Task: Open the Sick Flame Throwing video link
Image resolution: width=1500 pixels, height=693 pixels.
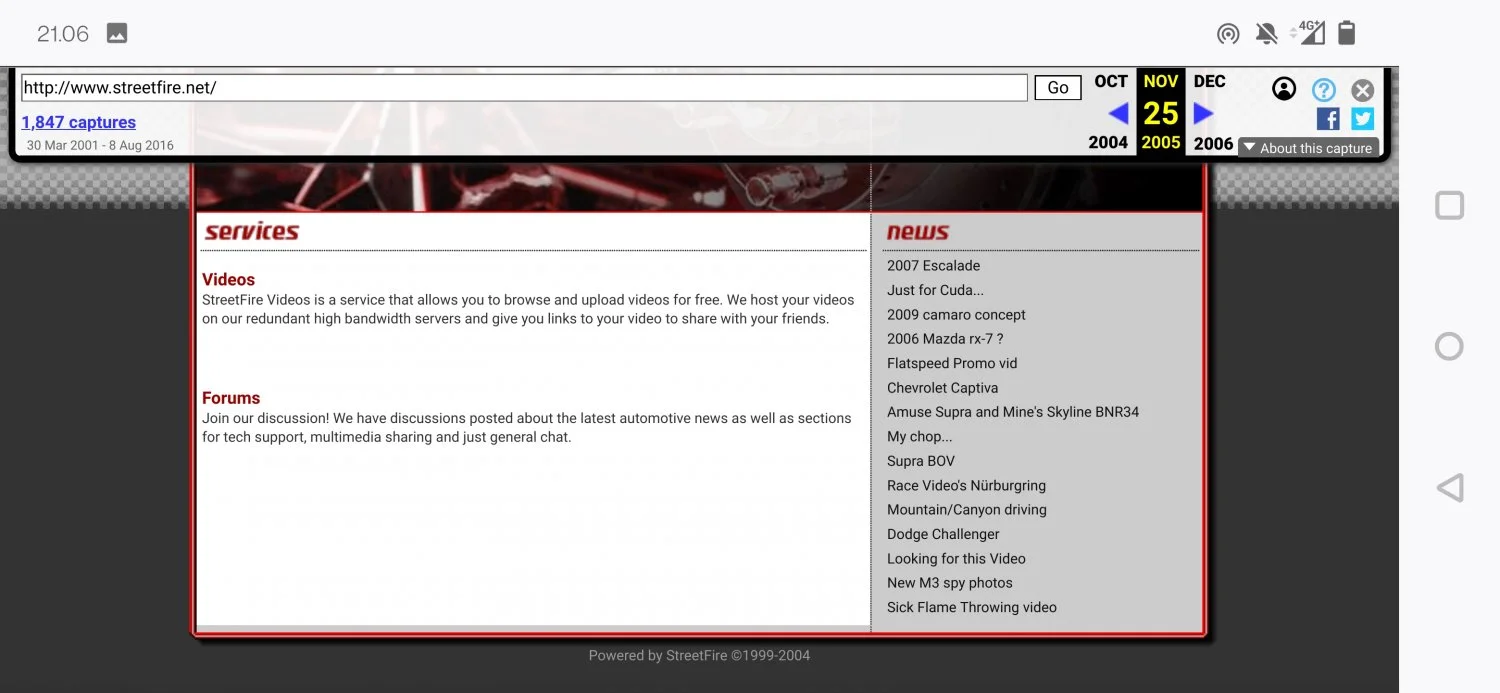Action: coord(971,606)
